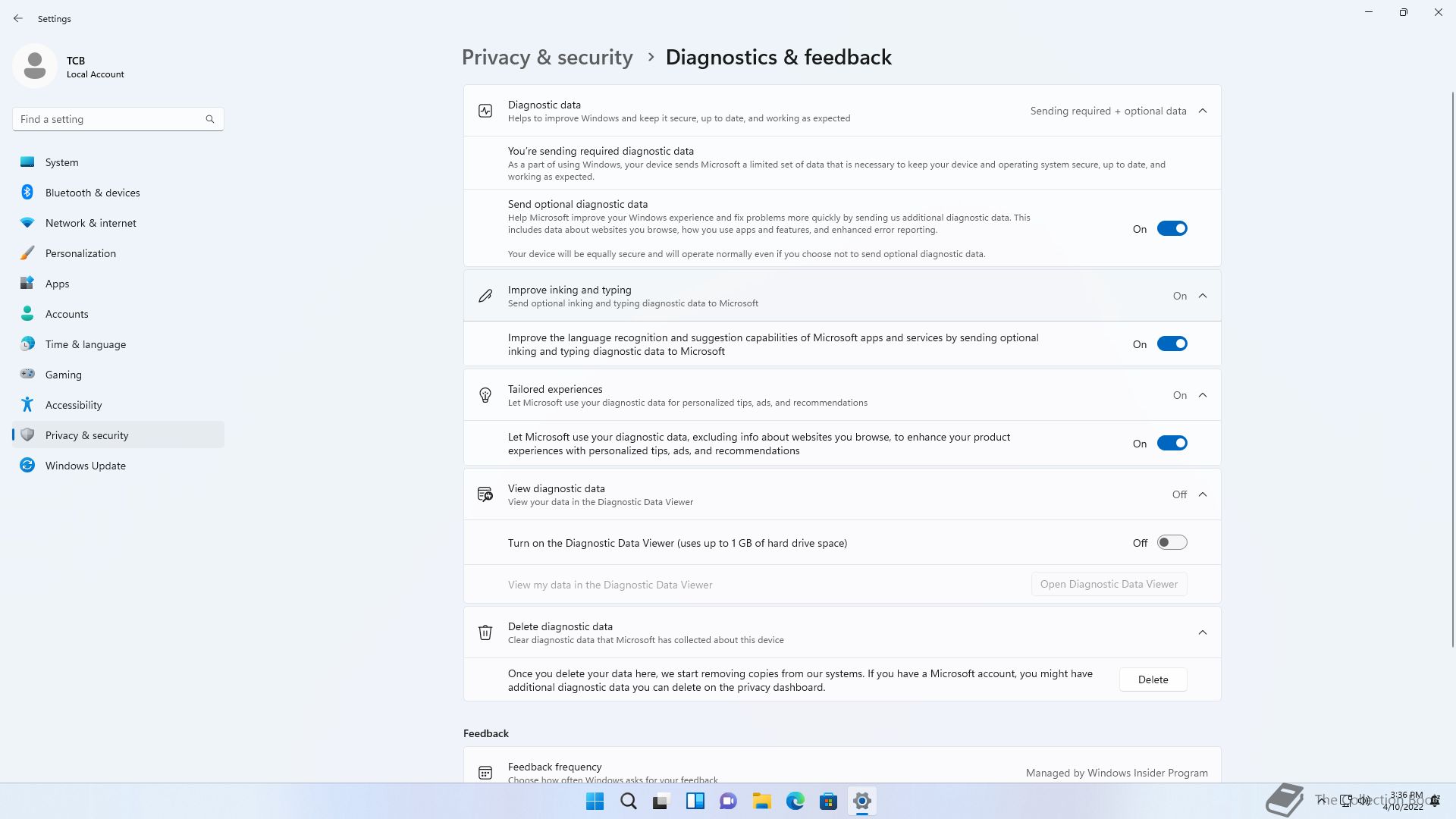The image size is (1456, 819).
Task: Click the Diagnostic data heartbeat icon
Action: click(485, 111)
